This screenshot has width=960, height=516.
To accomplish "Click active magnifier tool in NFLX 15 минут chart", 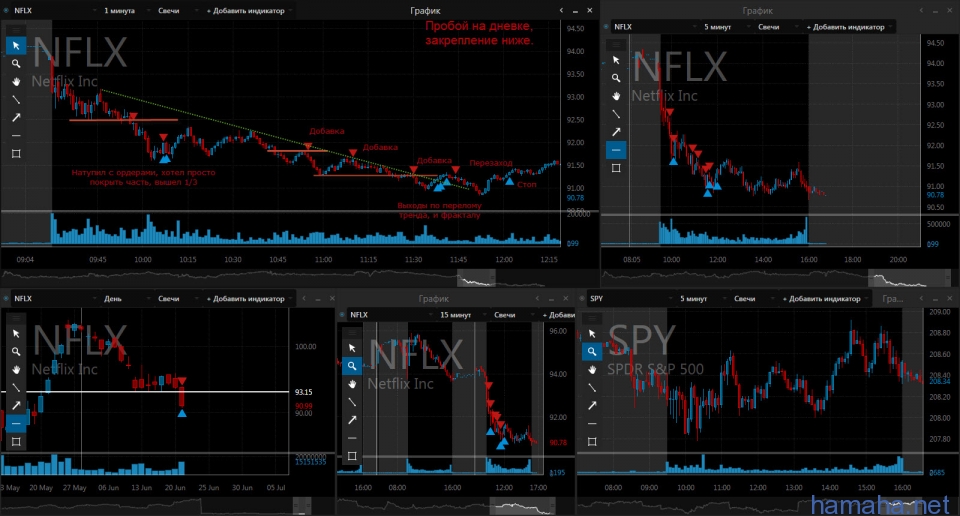I will coord(352,366).
